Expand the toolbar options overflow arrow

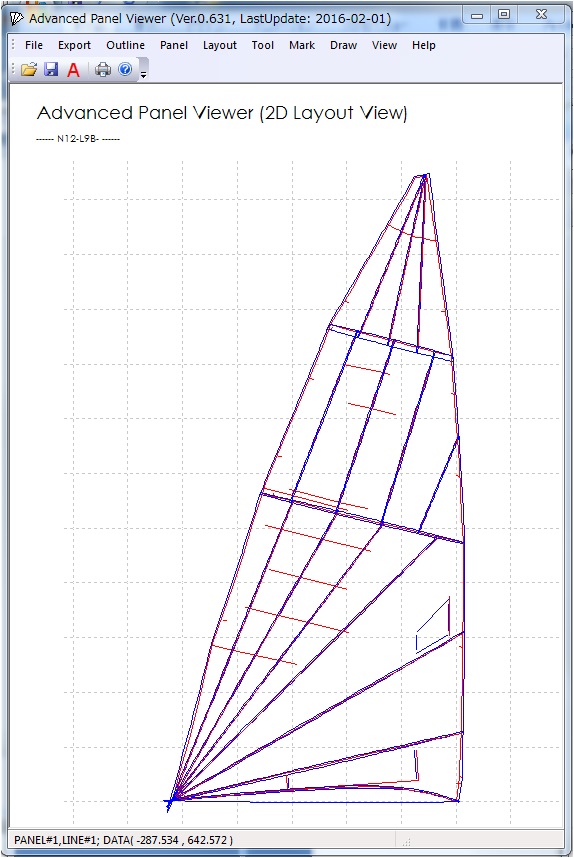coord(143,73)
